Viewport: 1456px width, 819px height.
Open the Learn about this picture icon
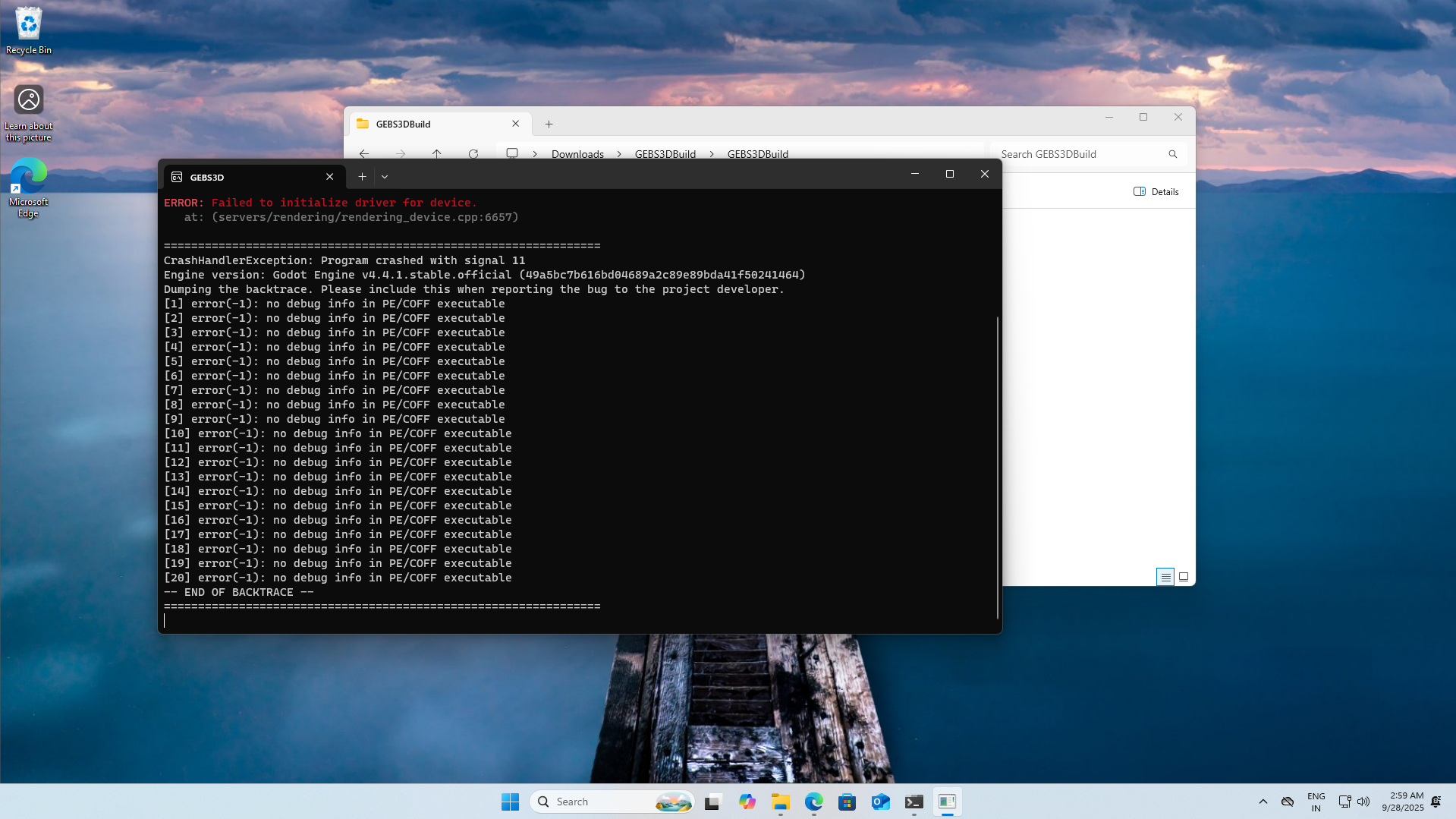tap(29, 113)
